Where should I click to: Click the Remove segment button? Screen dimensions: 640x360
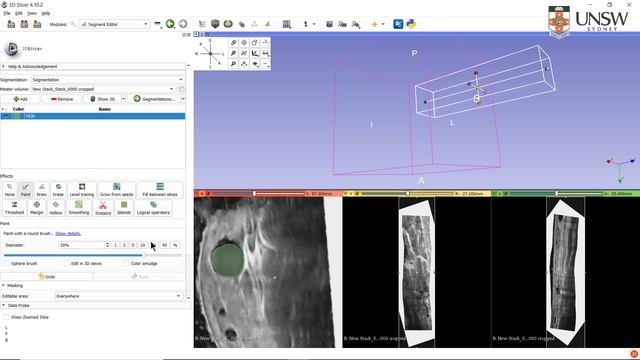pyautogui.click(x=62, y=99)
